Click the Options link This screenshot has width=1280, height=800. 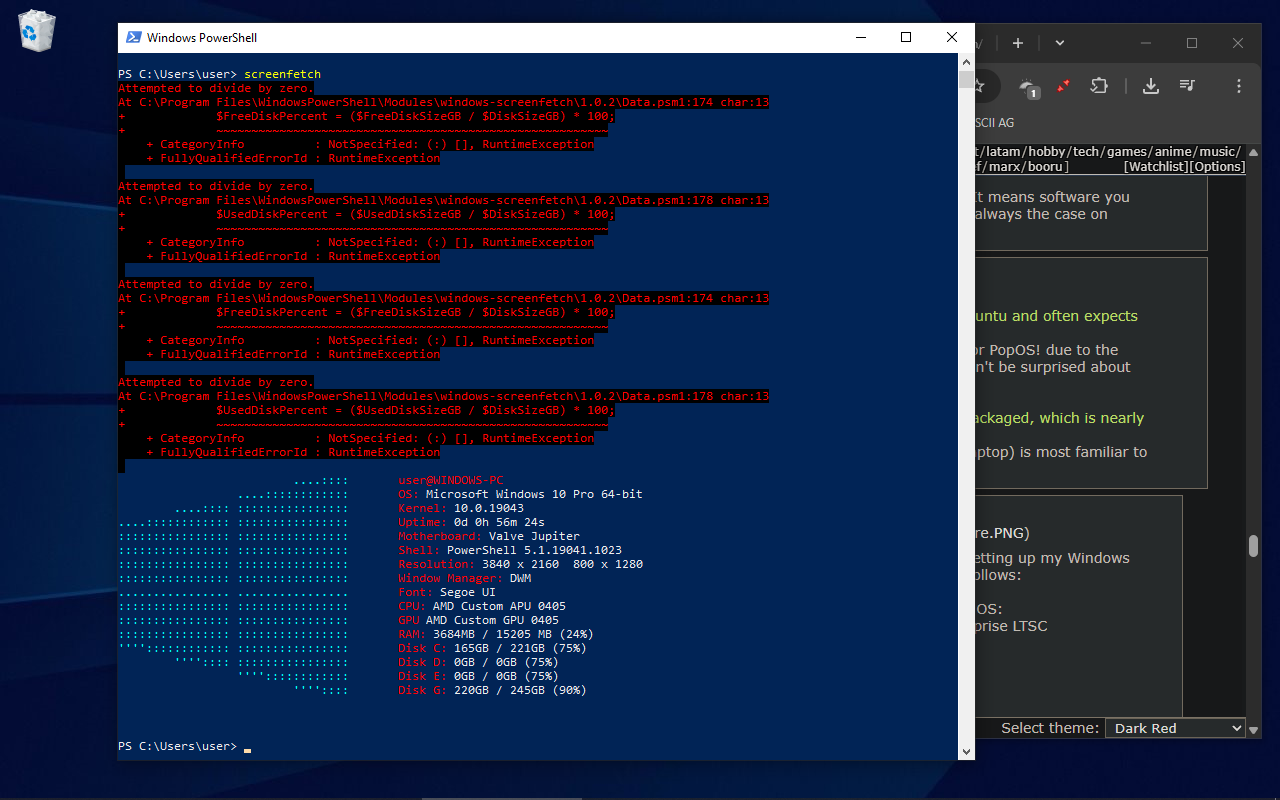pyautogui.click(x=1218, y=167)
